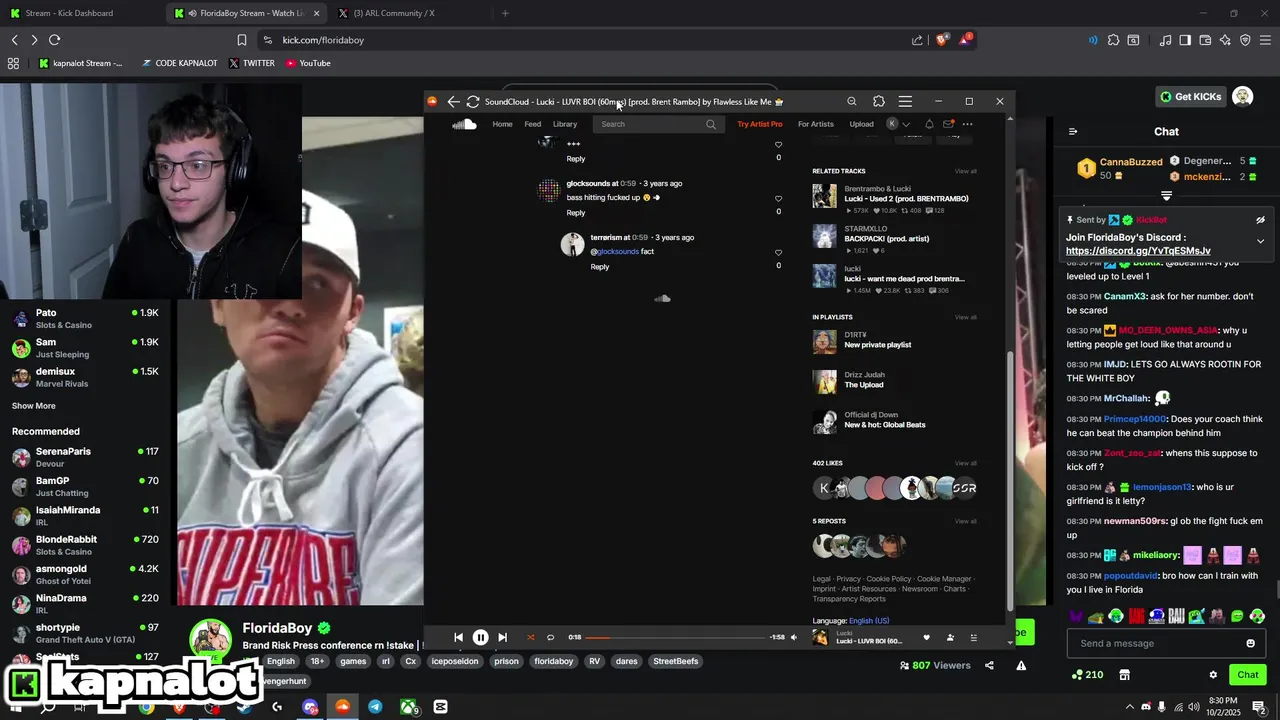Open SoundCloud more options ellipsis
Viewport: 1280px width, 720px height.
pyautogui.click(x=967, y=124)
